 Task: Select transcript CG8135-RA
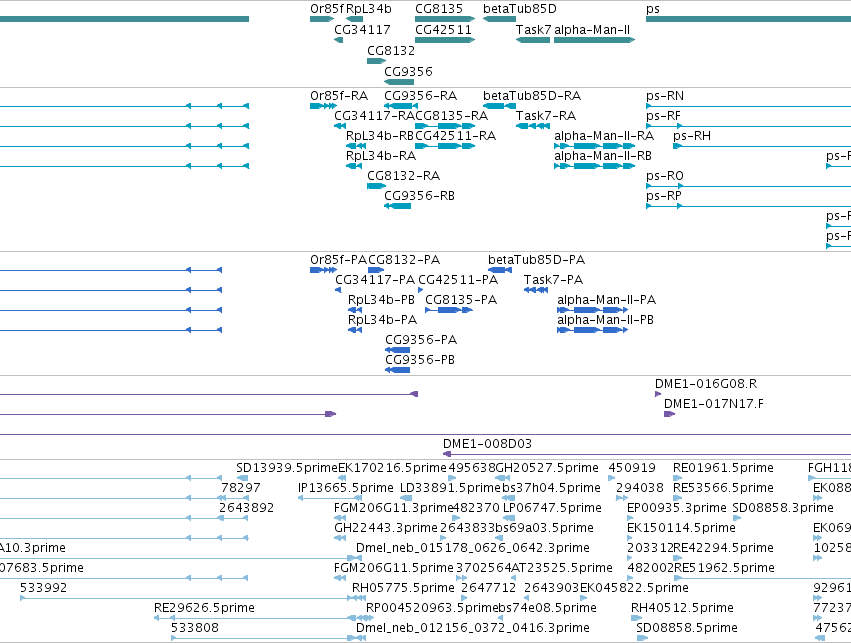point(452,116)
